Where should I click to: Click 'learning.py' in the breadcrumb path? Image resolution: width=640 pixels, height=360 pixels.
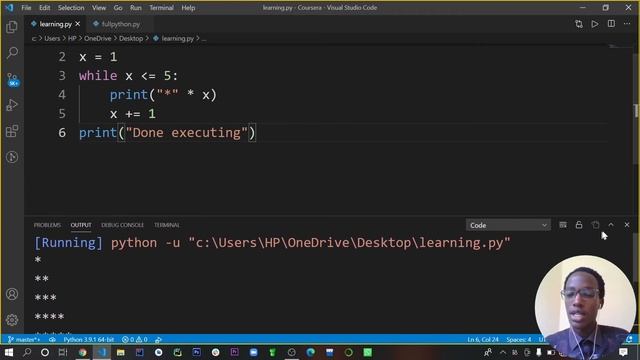[x=178, y=38]
